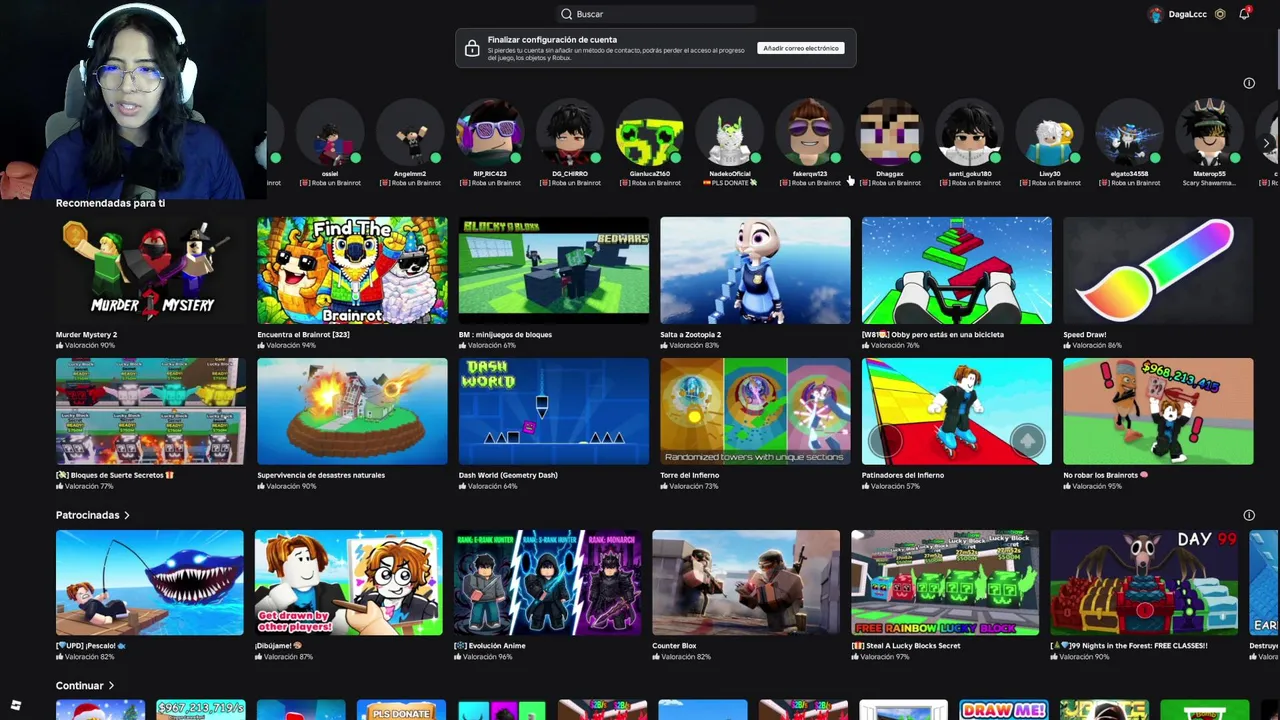Open friend santi_goku180's avatar
Viewport: 1280px width, 720px height.
(970, 133)
